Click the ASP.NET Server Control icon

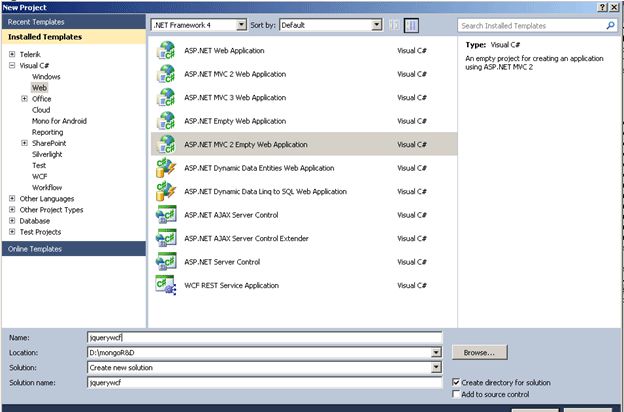point(166,262)
